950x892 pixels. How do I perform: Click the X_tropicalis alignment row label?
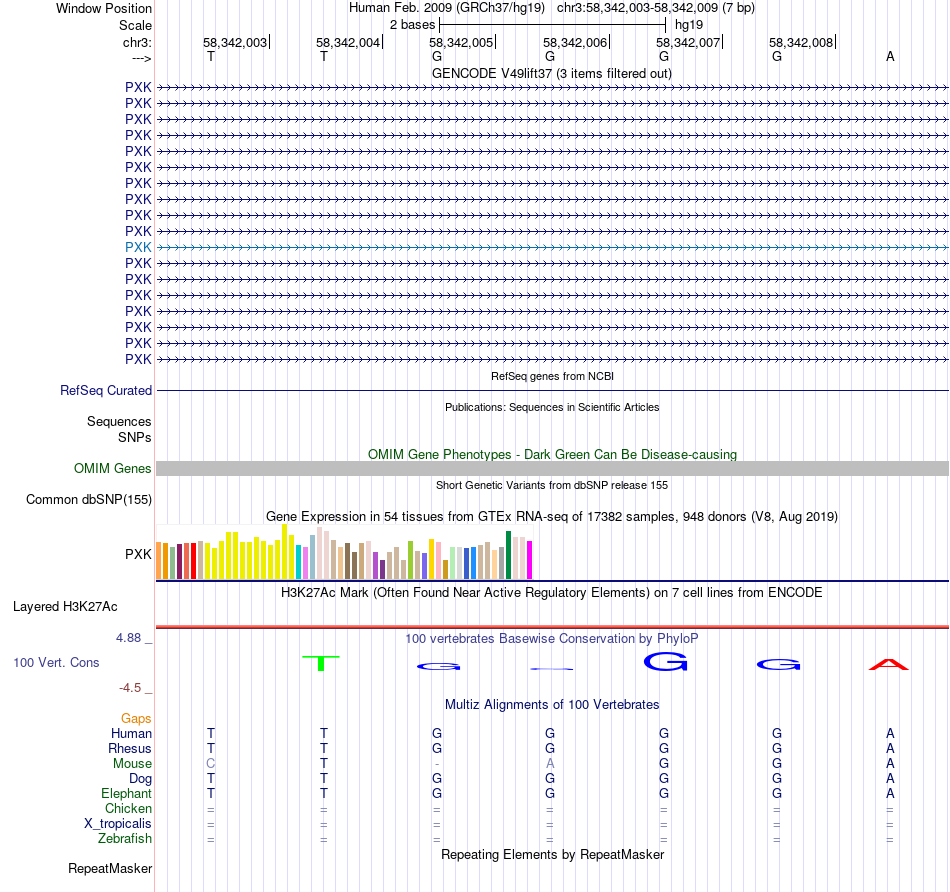tap(118, 824)
